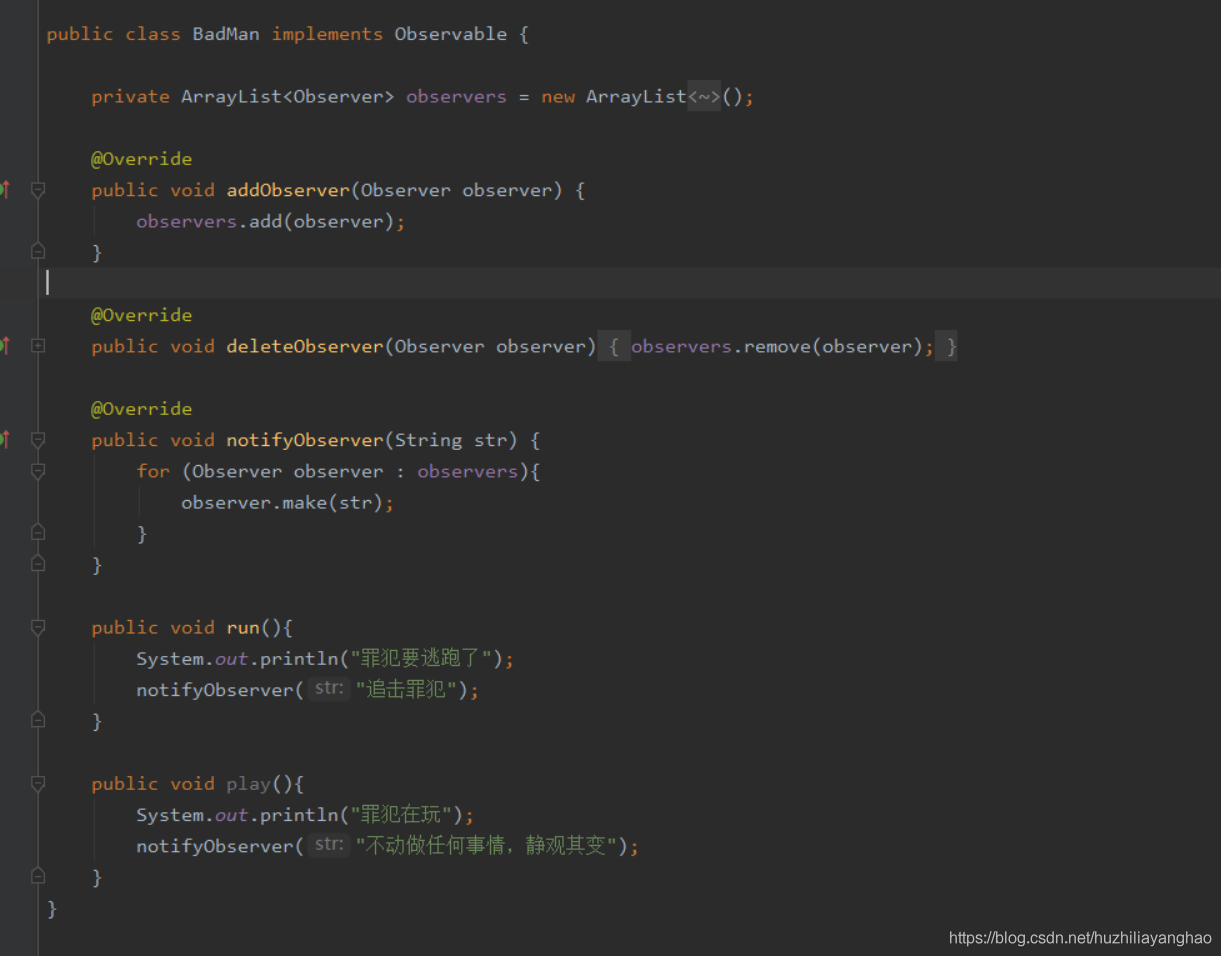Click the addObserver method name
The height and width of the screenshot is (957, 1222).
(x=288, y=190)
